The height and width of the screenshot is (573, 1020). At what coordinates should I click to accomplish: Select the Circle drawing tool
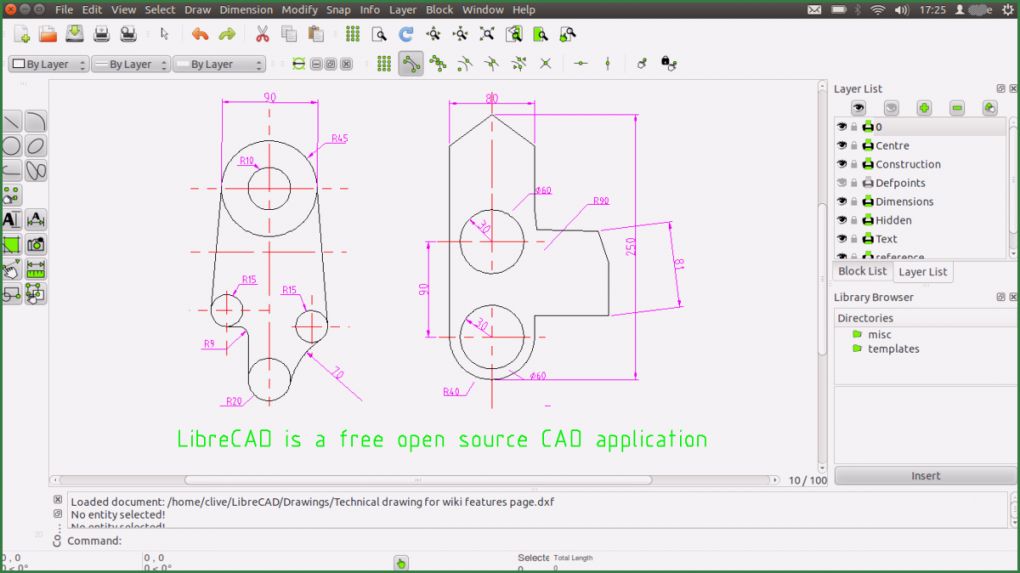(x=12, y=146)
